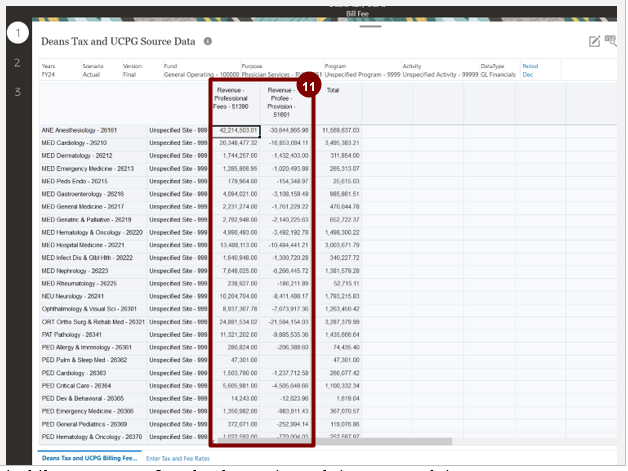The image size is (628, 471).
Task: Click MED Cardiology Total cell 3,495,383.21
Action: coord(336,143)
